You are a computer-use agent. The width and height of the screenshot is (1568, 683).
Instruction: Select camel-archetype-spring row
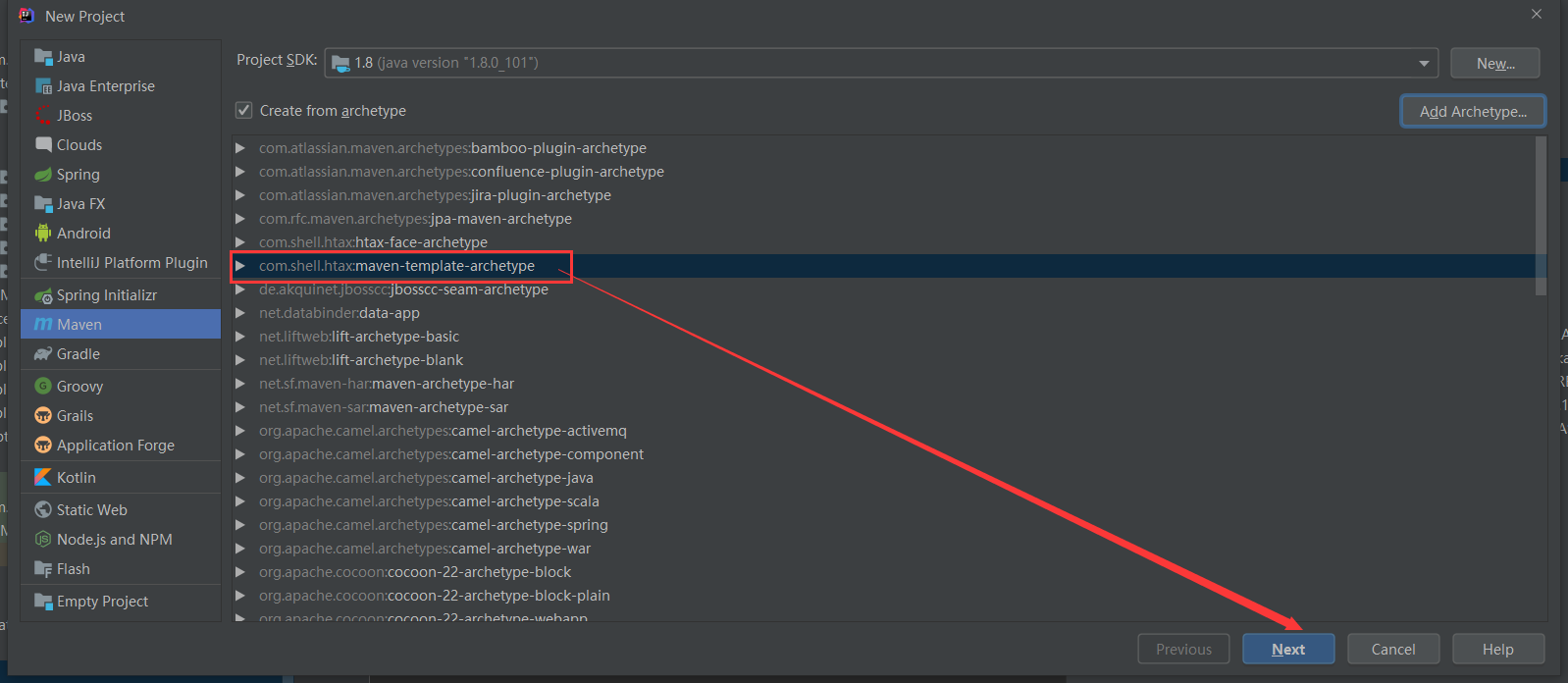point(883,525)
